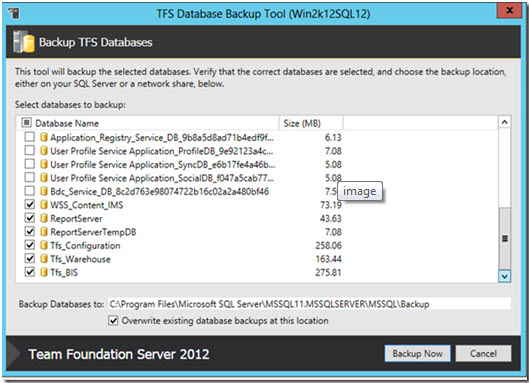Click the Backup Databases to path field

click(309, 304)
